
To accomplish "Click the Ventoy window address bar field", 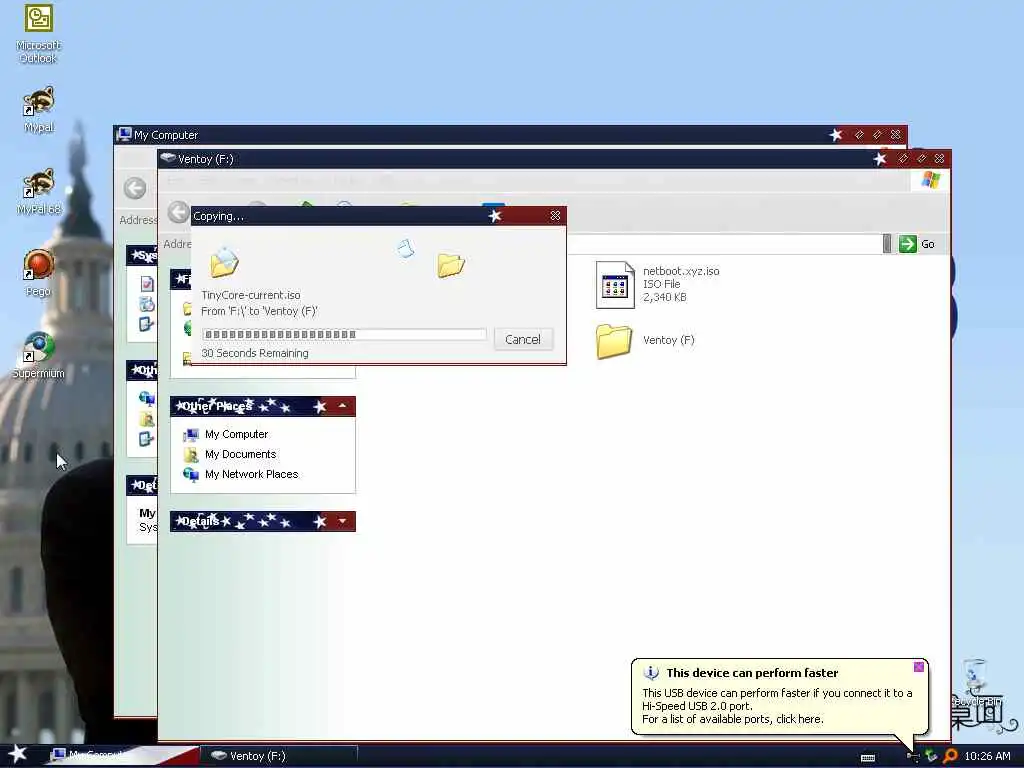I will click(x=724, y=244).
